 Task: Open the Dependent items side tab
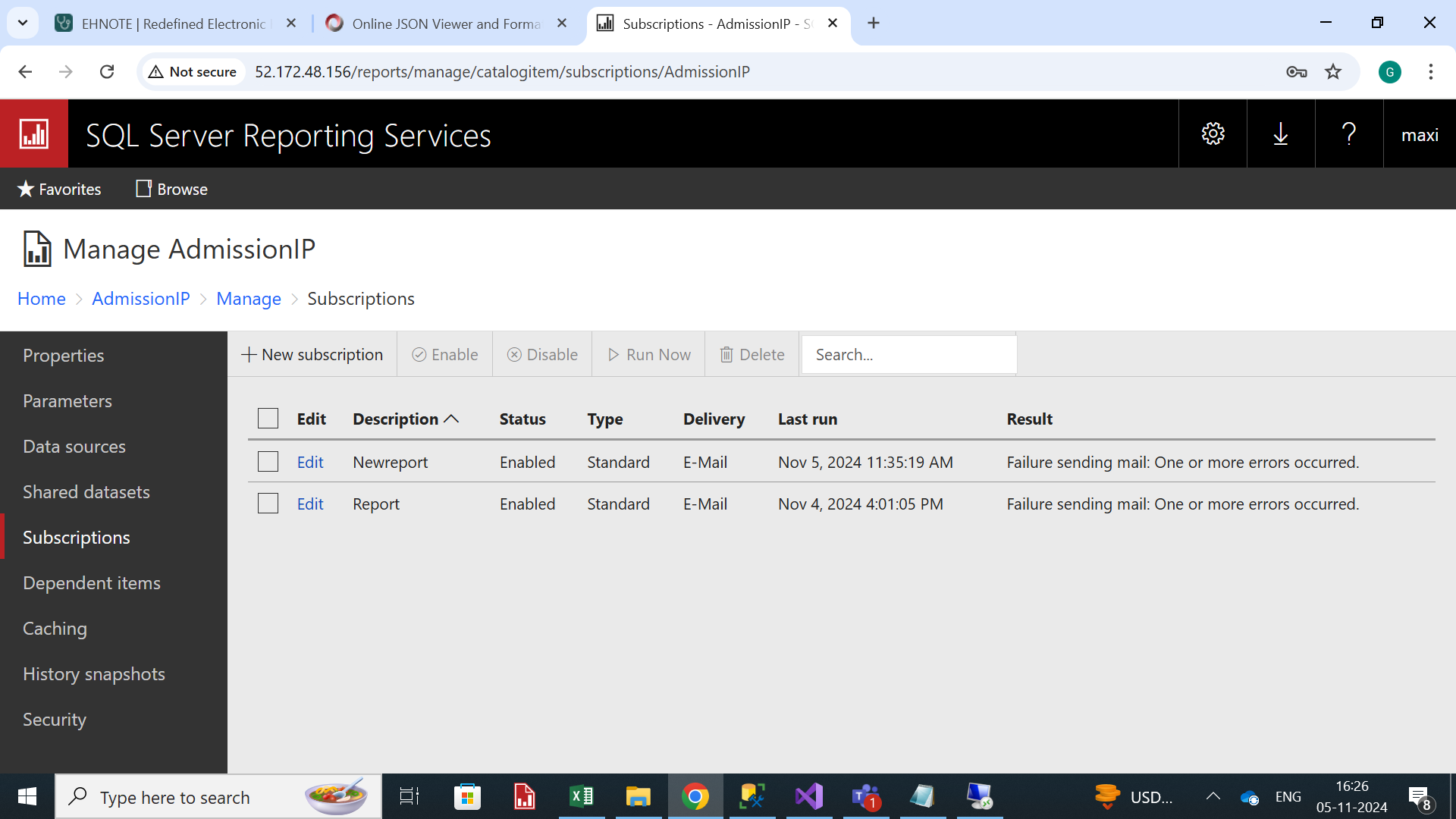point(114,582)
